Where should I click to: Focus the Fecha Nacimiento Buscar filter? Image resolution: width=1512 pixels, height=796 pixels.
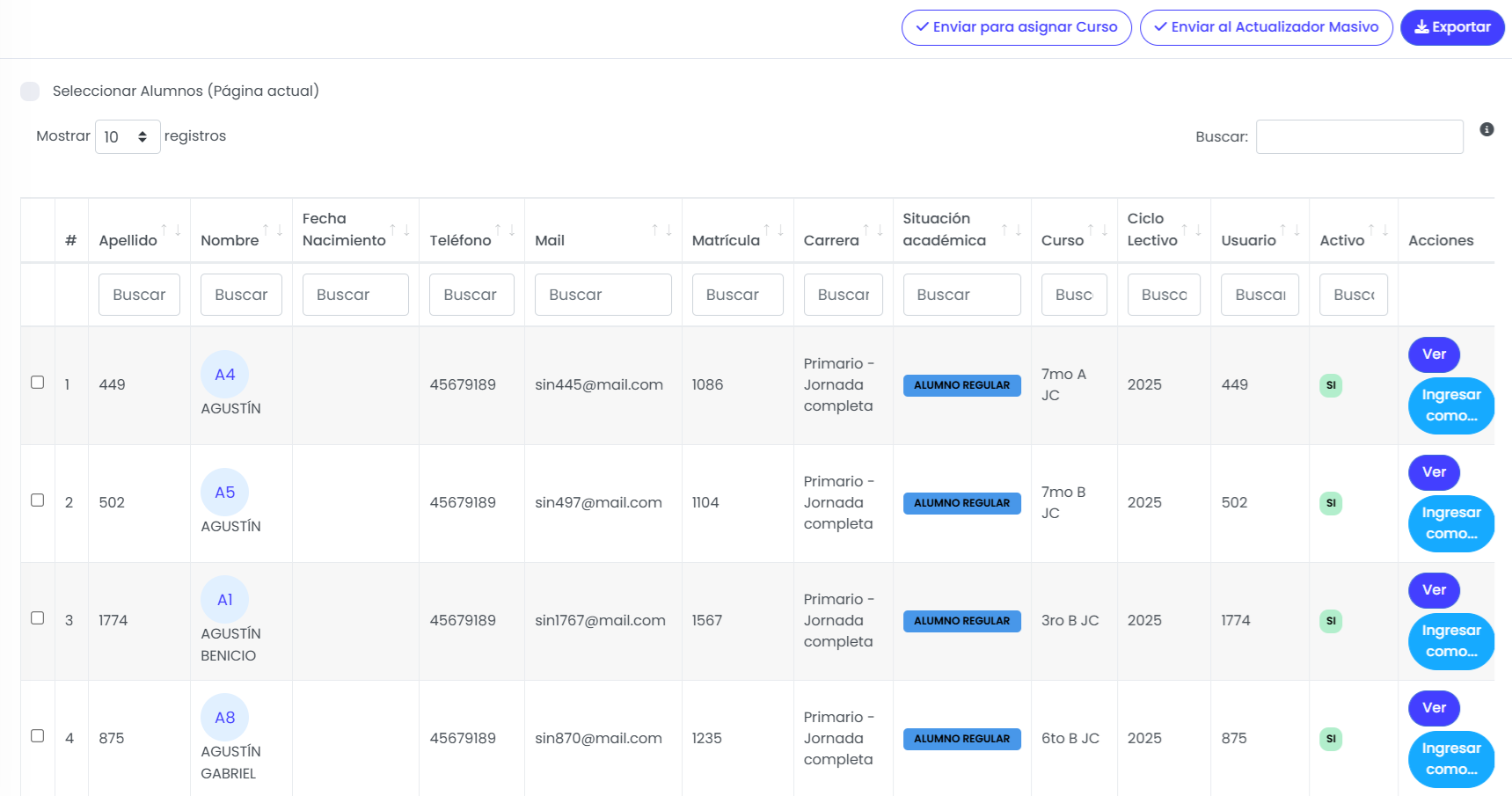pos(355,295)
